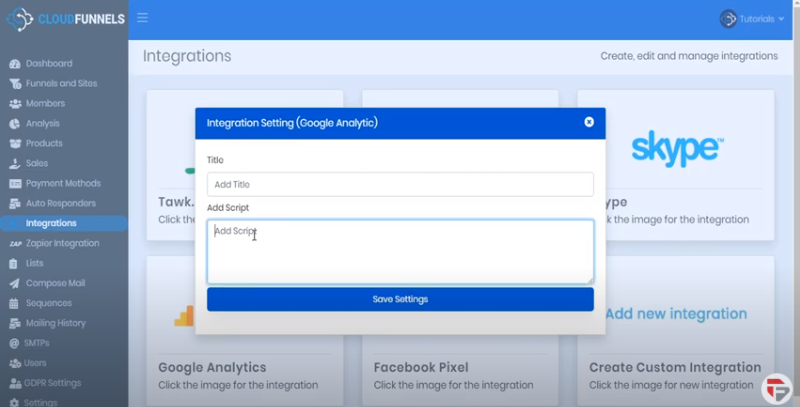The height and width of the screenshot is (407, 800).
Task: Toggle sidebar with hamburger menu icon
Action: tap(143, 18)
